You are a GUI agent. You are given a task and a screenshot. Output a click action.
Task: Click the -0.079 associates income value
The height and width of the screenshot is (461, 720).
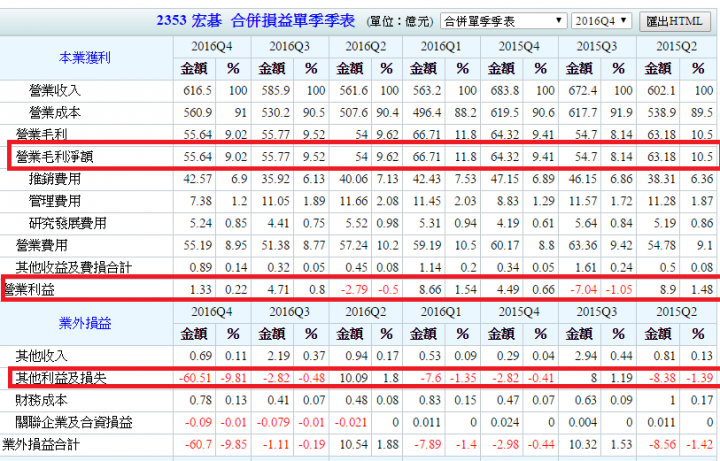point(273,422)
